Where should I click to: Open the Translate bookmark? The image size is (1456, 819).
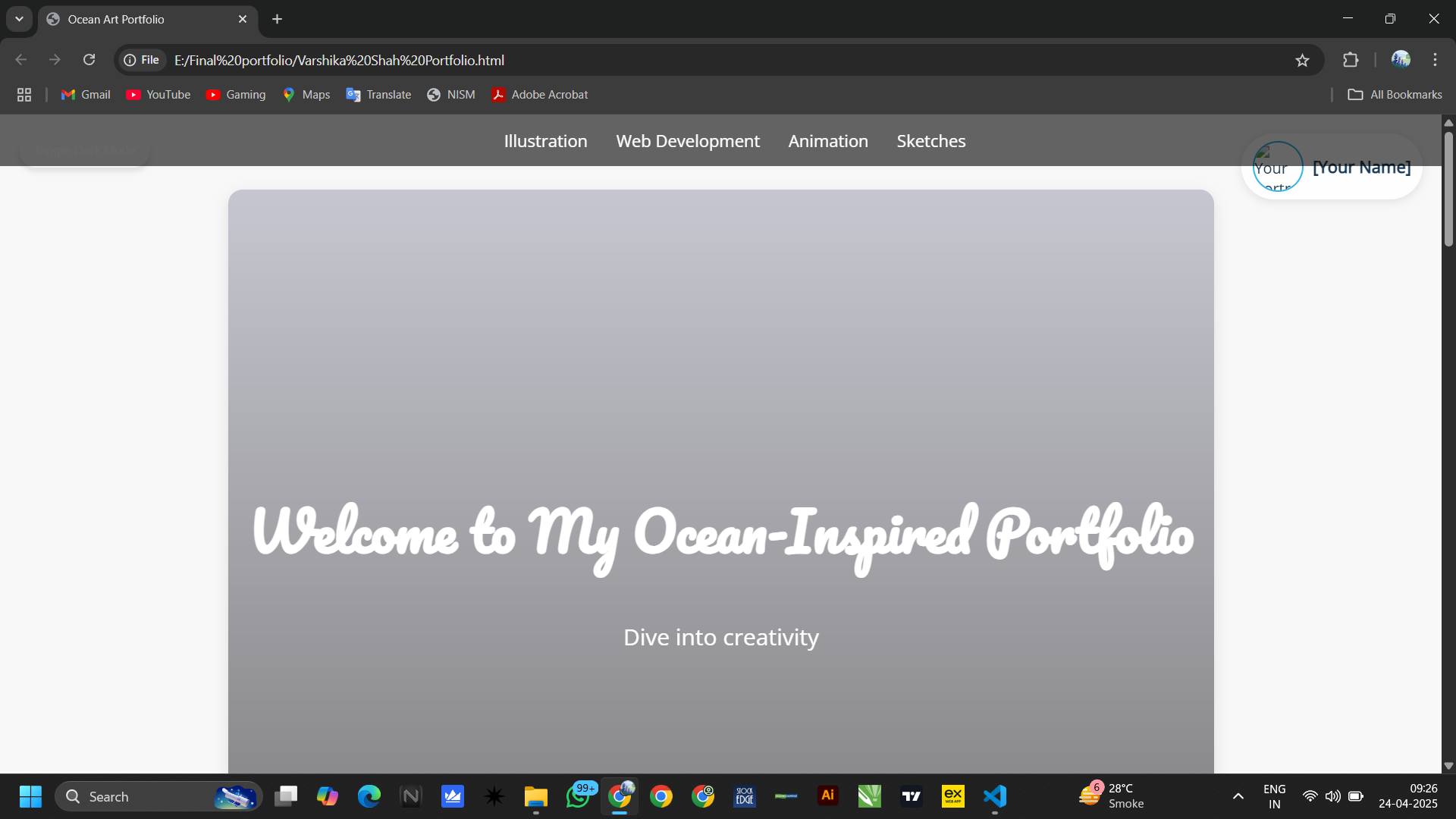pyautogui.click(x=378, y=95)
